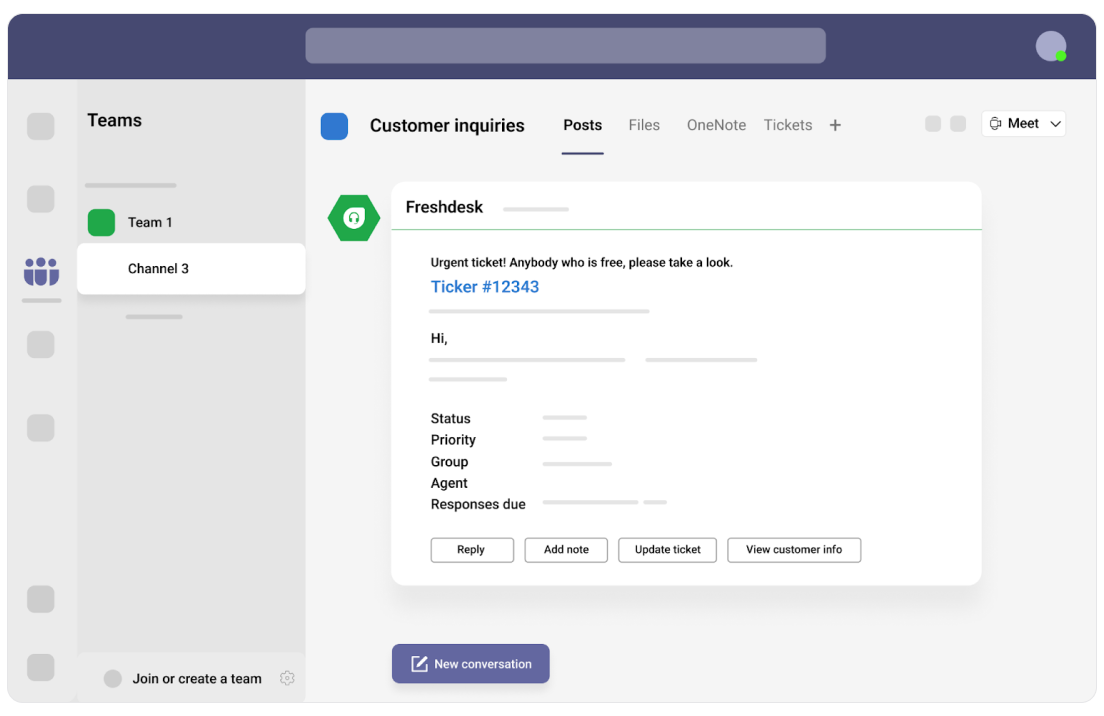Open settings gear beside Join or create a team
Image resolution: width=1104 pixels, height=716 pixels.
[x=287, y=678]
